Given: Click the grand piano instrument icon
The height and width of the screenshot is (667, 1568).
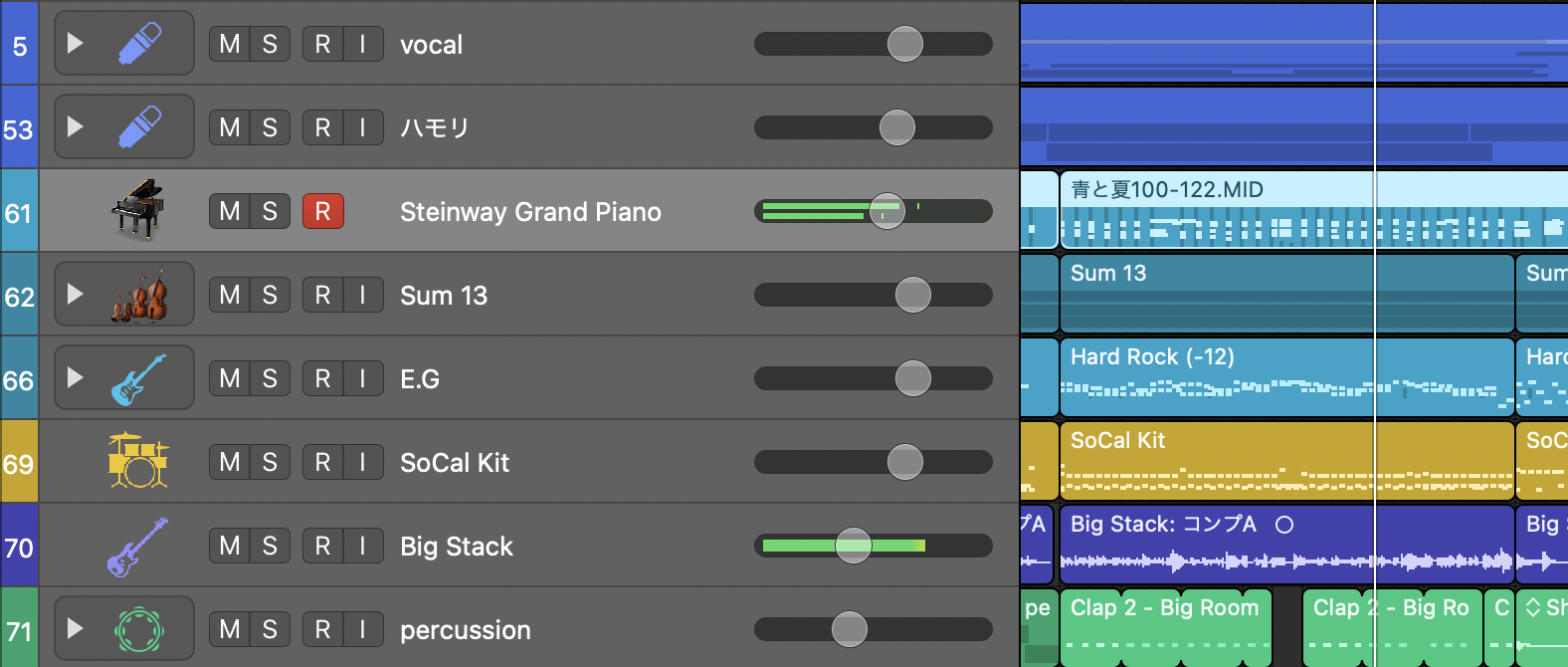Looking at the screenshot, I should 137,210.
